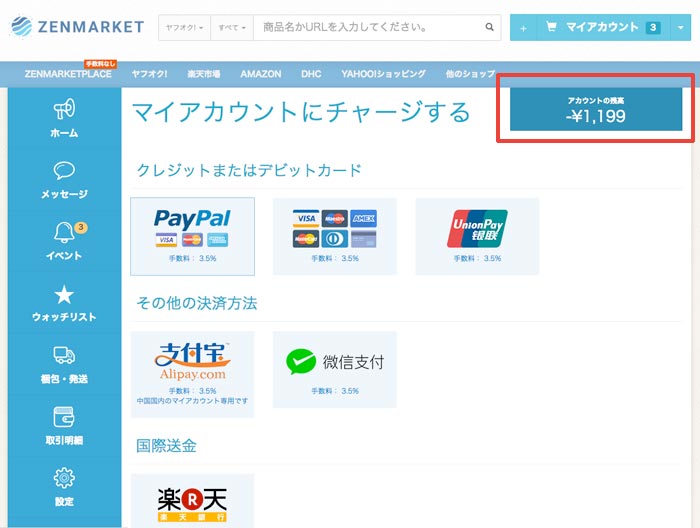Open the ZENMARKETPLACE menu item
The height and width of the screenshot is (528, 700).
pyautogui.click(x=68, y=74)
